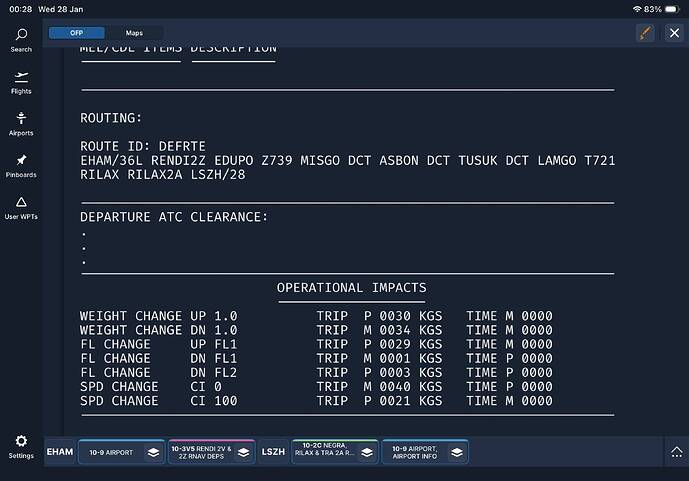Tap the date Wed 28 Jan
This screenshot has width=689, height=481.
61,9
